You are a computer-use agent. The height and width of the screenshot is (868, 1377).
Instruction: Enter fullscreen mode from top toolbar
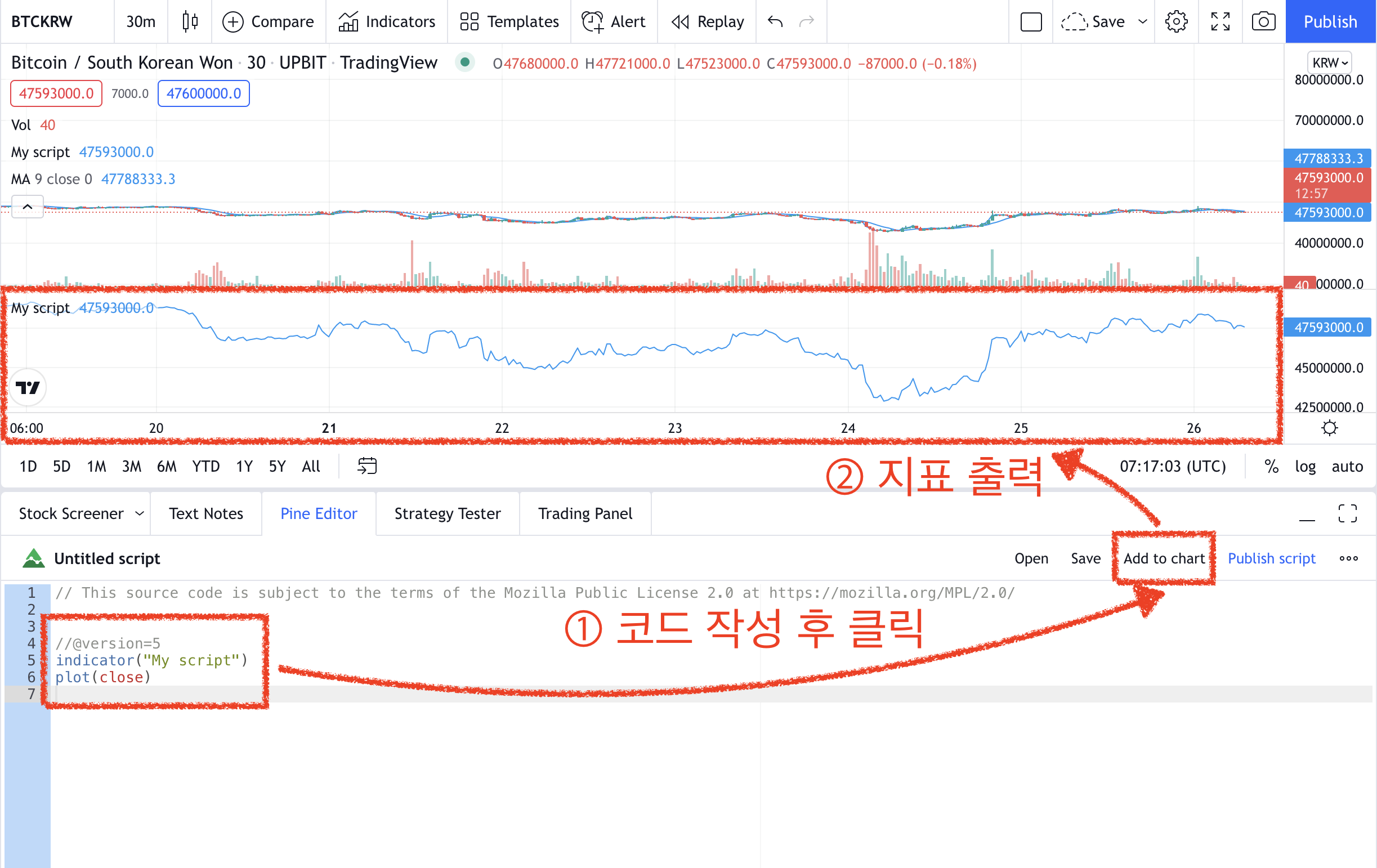point(1220,22)
